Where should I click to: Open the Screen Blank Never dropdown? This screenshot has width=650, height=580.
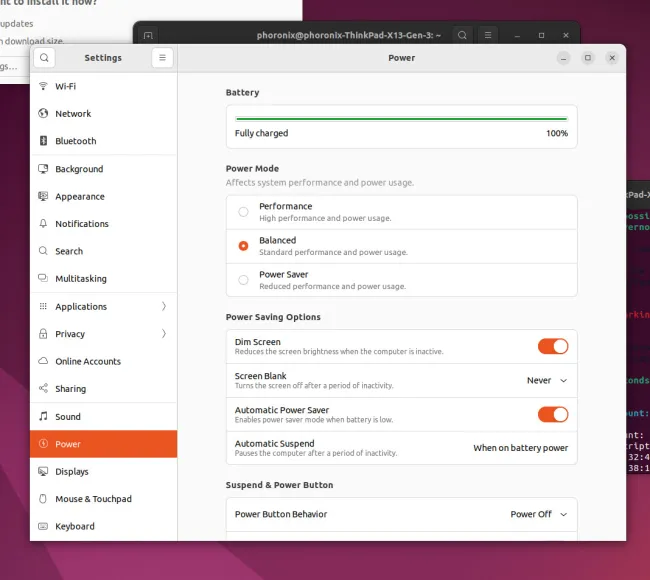[x=547, y=381]
